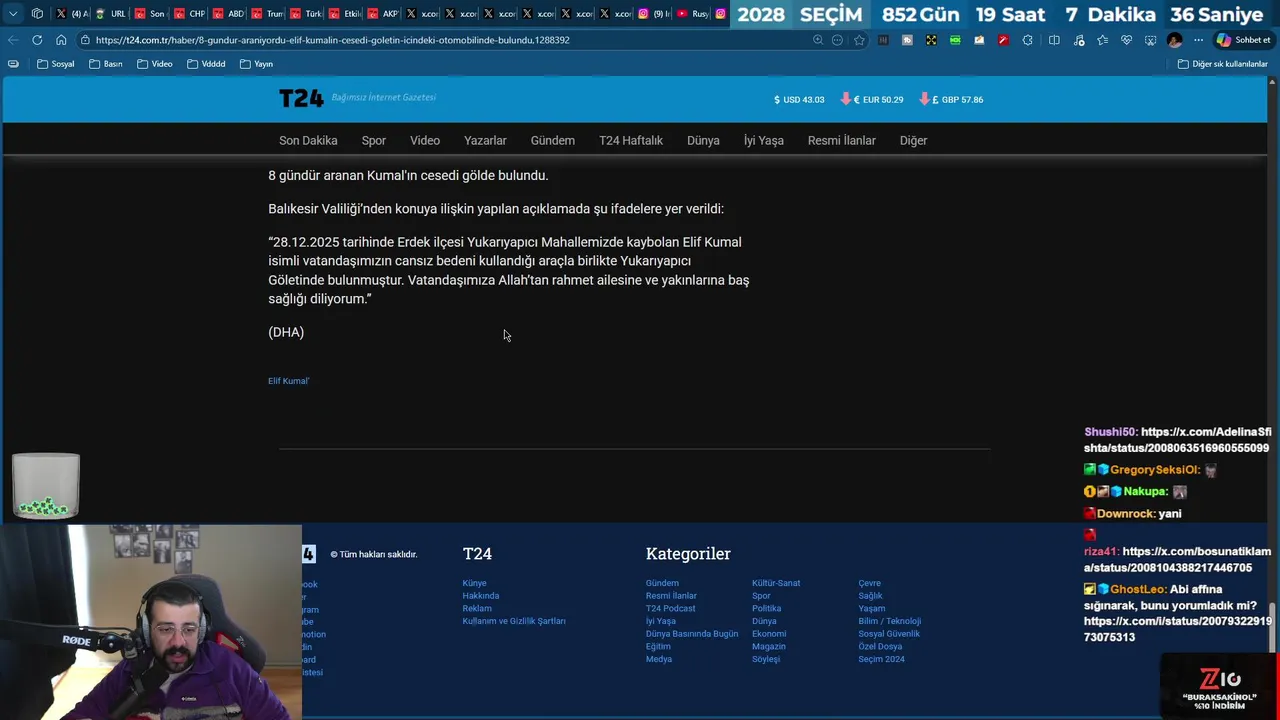Screen dimensions: 1280x720
Task: Open the Yayın bookmarks folder
Action: pyautogui.click(x=257, y=64)
